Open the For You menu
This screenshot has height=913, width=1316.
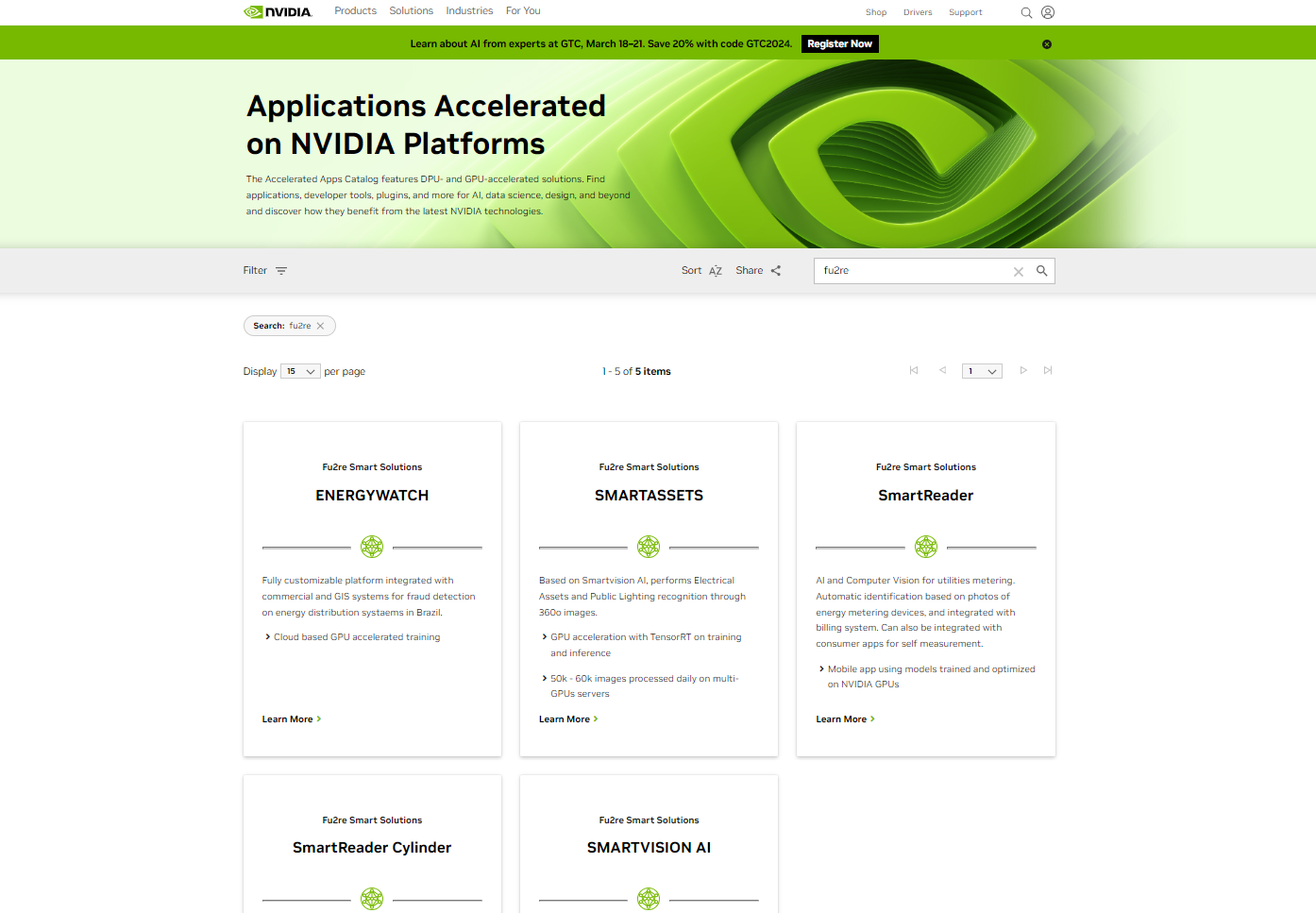[523, 11]
